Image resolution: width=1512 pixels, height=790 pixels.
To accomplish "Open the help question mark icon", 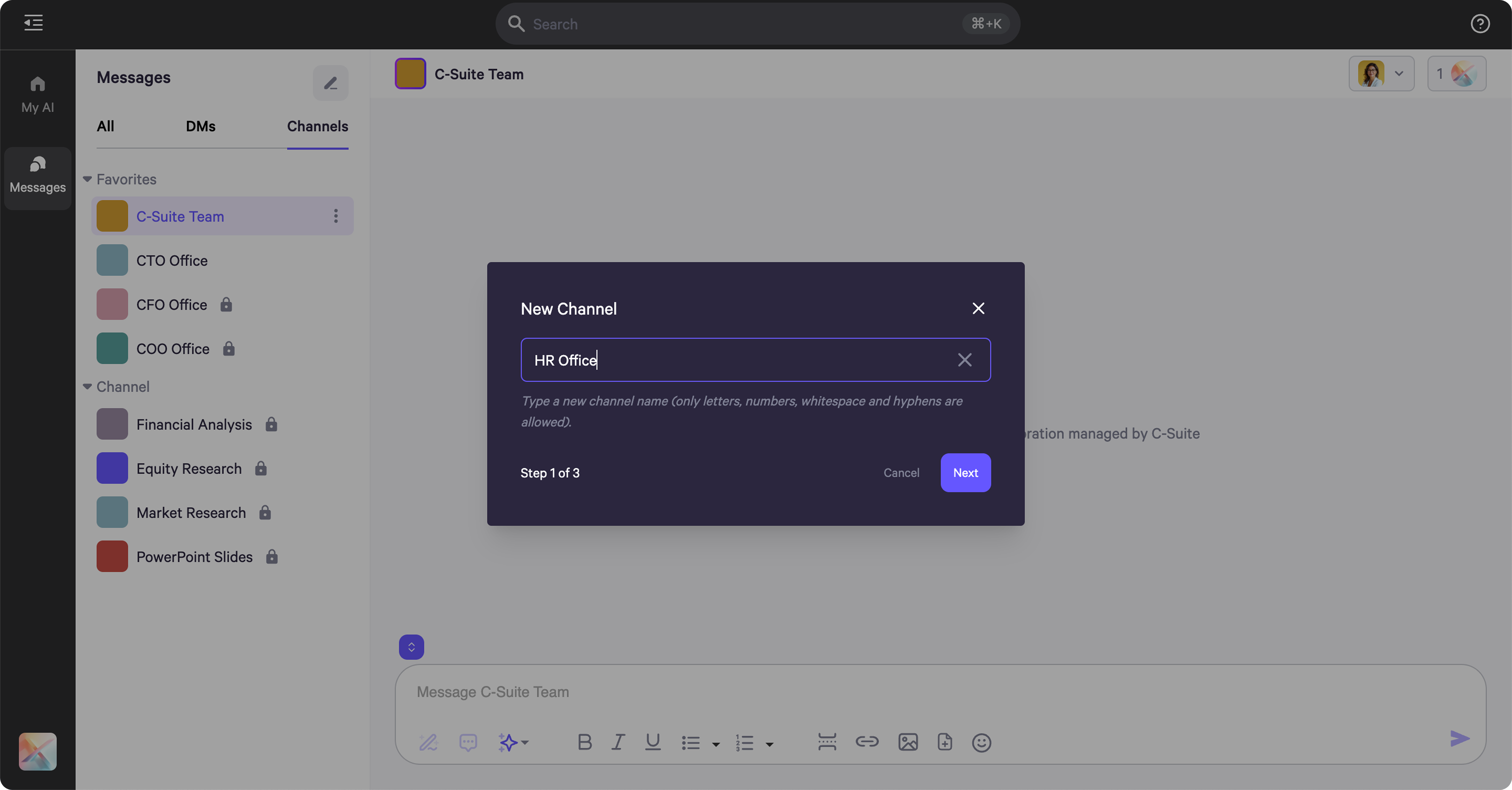I will point(1480,23).
